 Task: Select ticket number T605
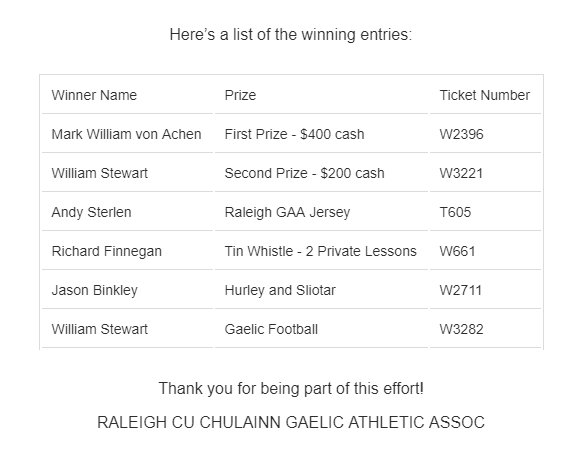[455, 212]
